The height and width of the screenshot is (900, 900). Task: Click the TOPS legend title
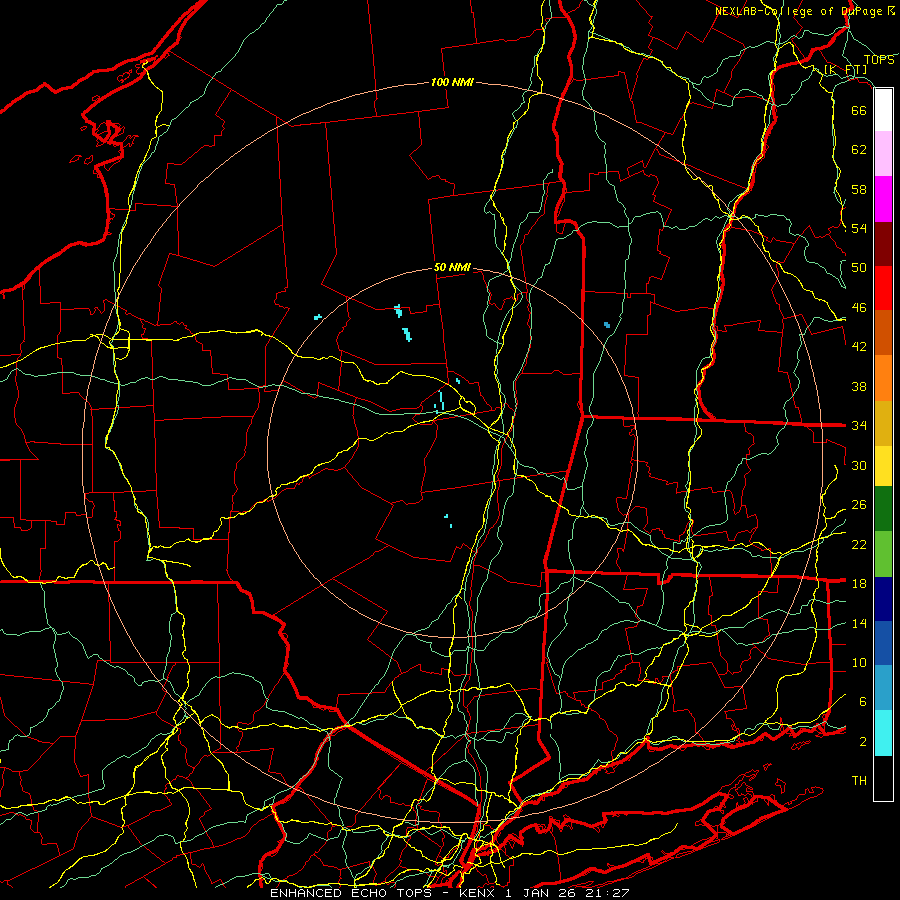pos(879,60)
